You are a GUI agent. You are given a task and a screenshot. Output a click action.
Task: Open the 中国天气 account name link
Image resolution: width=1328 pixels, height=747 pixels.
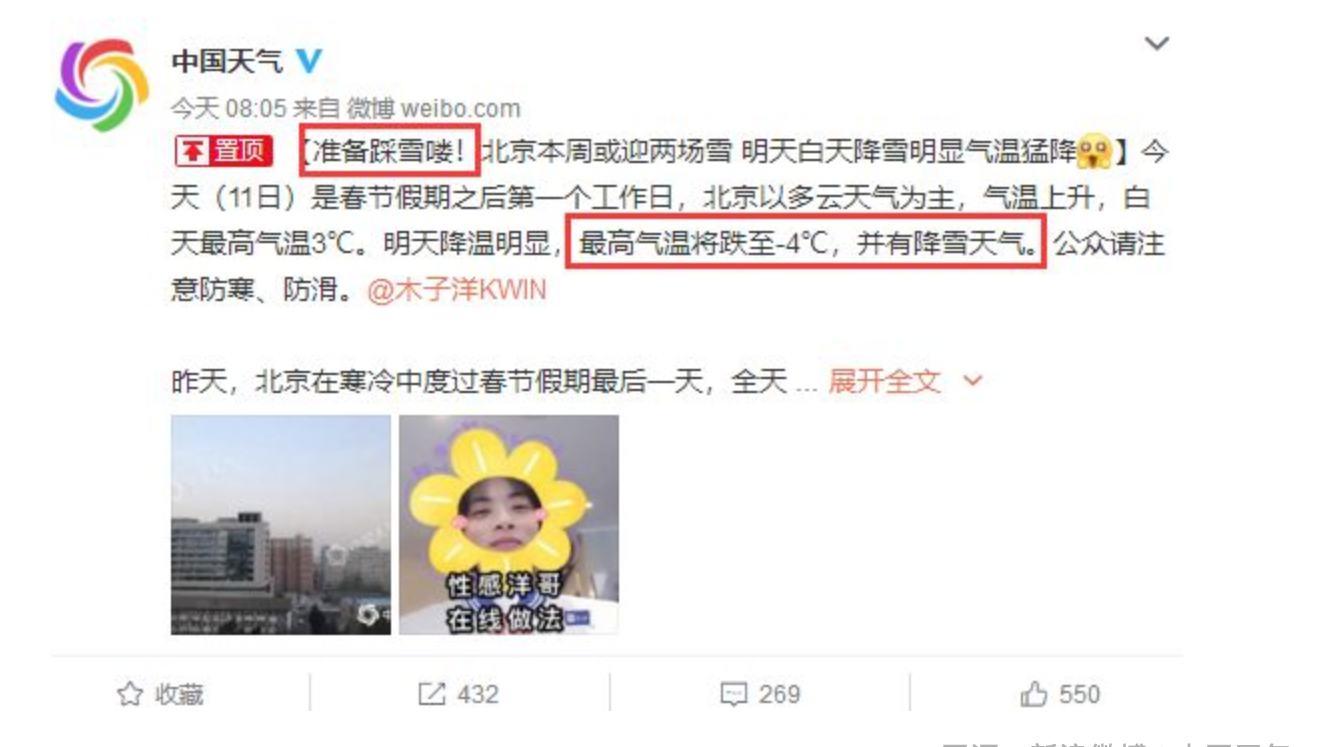pos(227,61)
